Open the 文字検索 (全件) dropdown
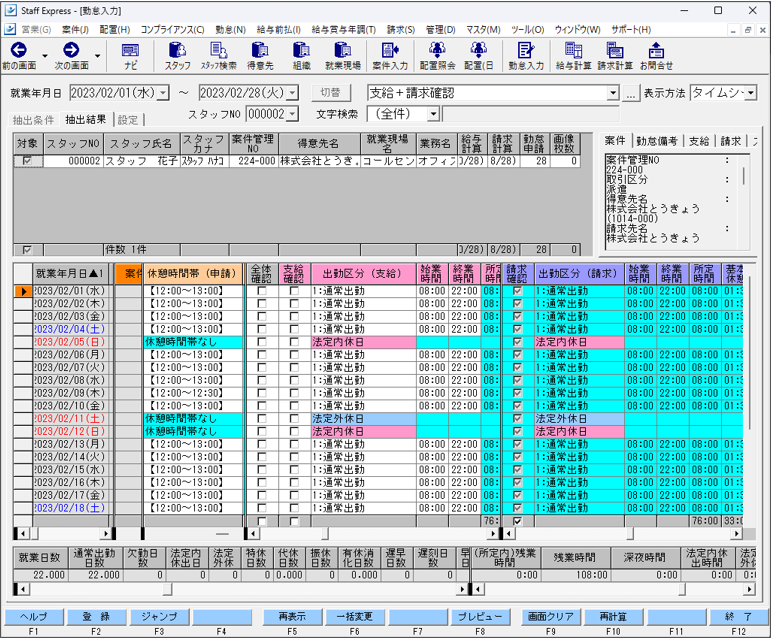Screen dimensions: 771x638 (433, 115)
